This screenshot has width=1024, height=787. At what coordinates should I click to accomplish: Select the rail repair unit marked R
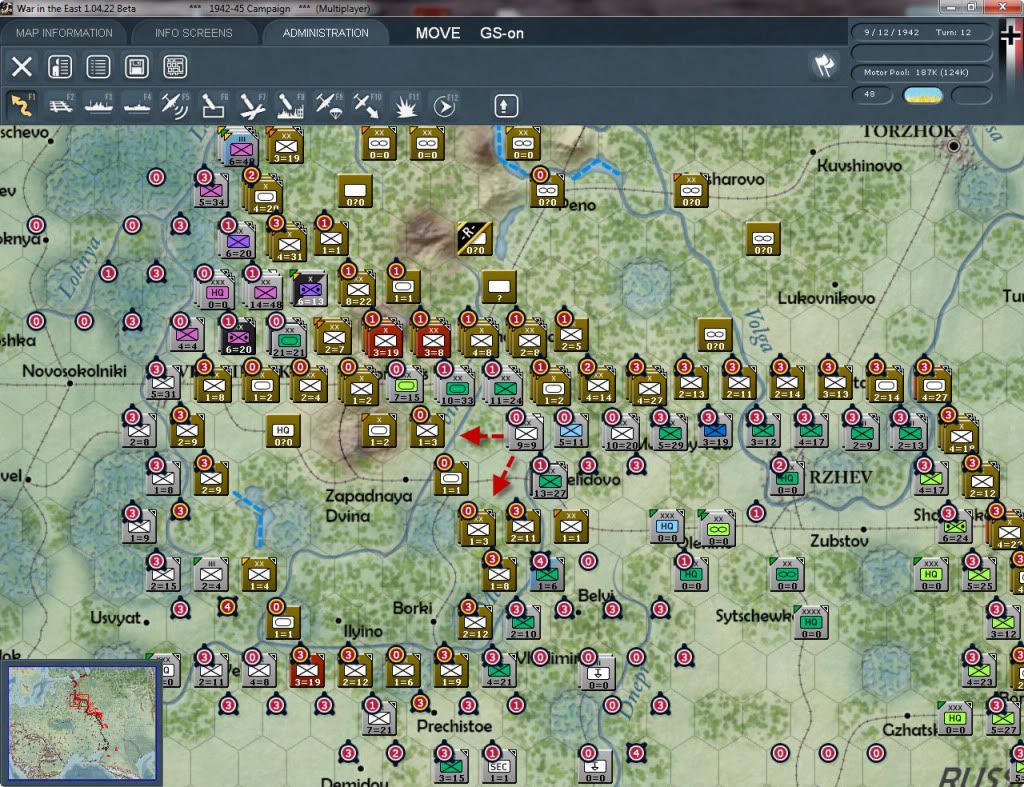[x=475, y=238]
